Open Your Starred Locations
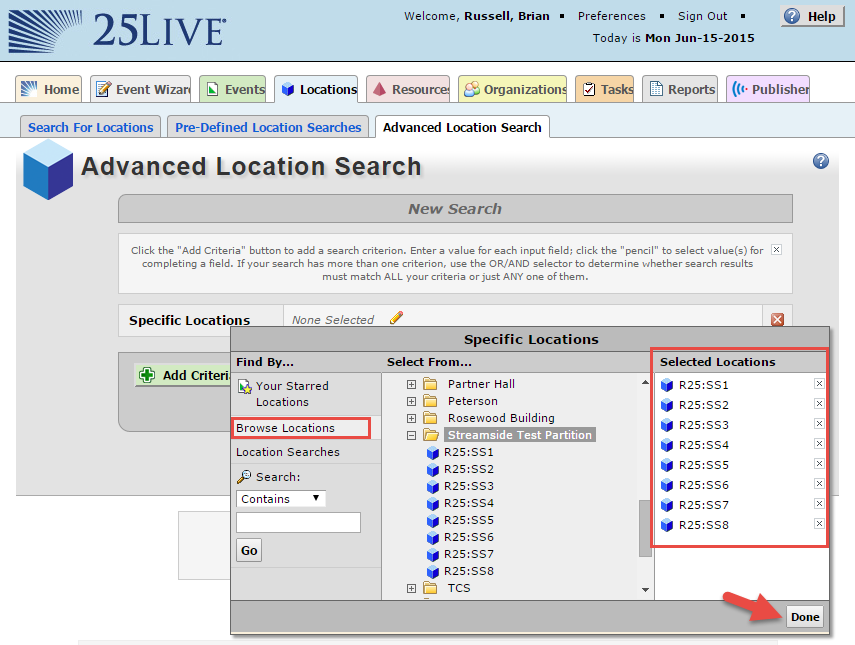The width and height of the screenshot is (855, 645). pos(292,394)
